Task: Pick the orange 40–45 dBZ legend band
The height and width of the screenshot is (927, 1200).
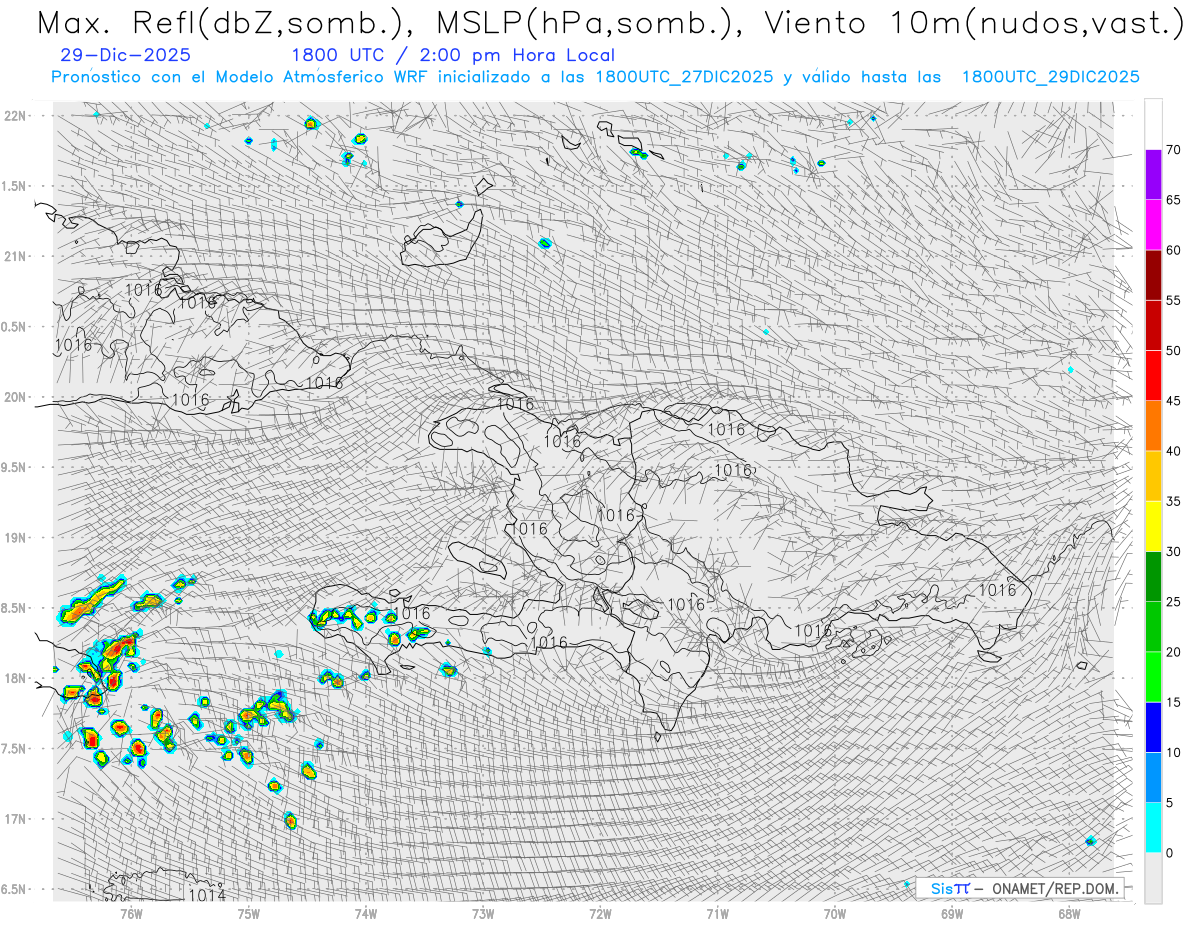Action: tap(1153, 426)
